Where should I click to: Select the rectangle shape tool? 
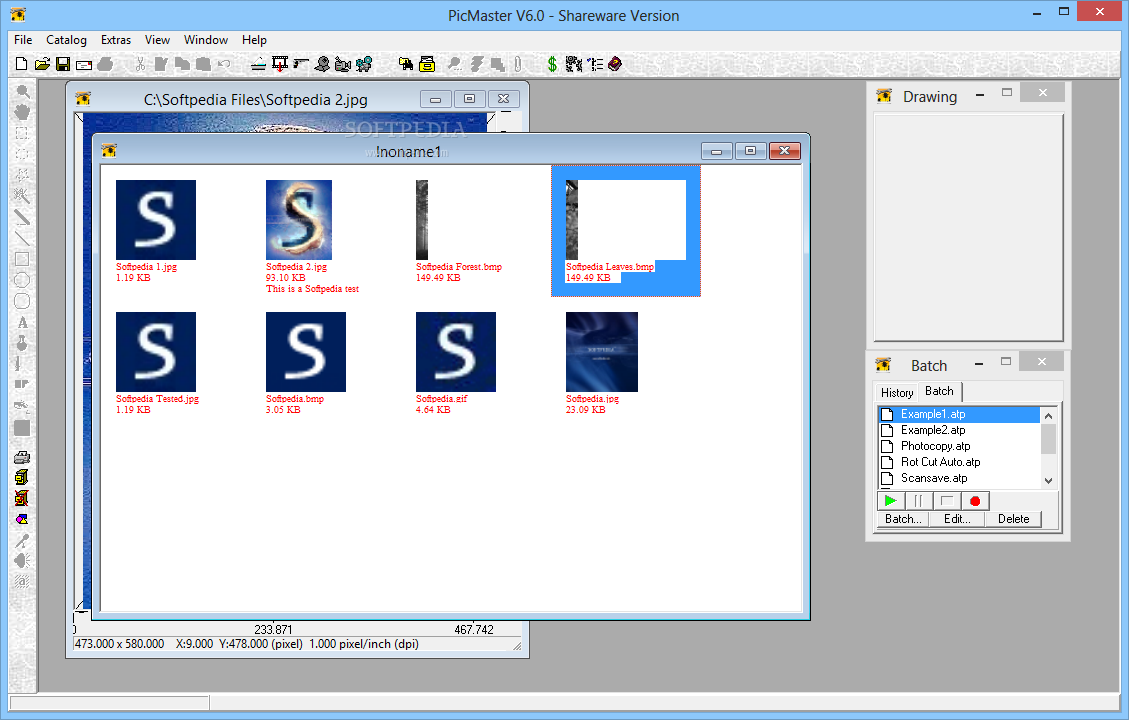coord(22,259)
